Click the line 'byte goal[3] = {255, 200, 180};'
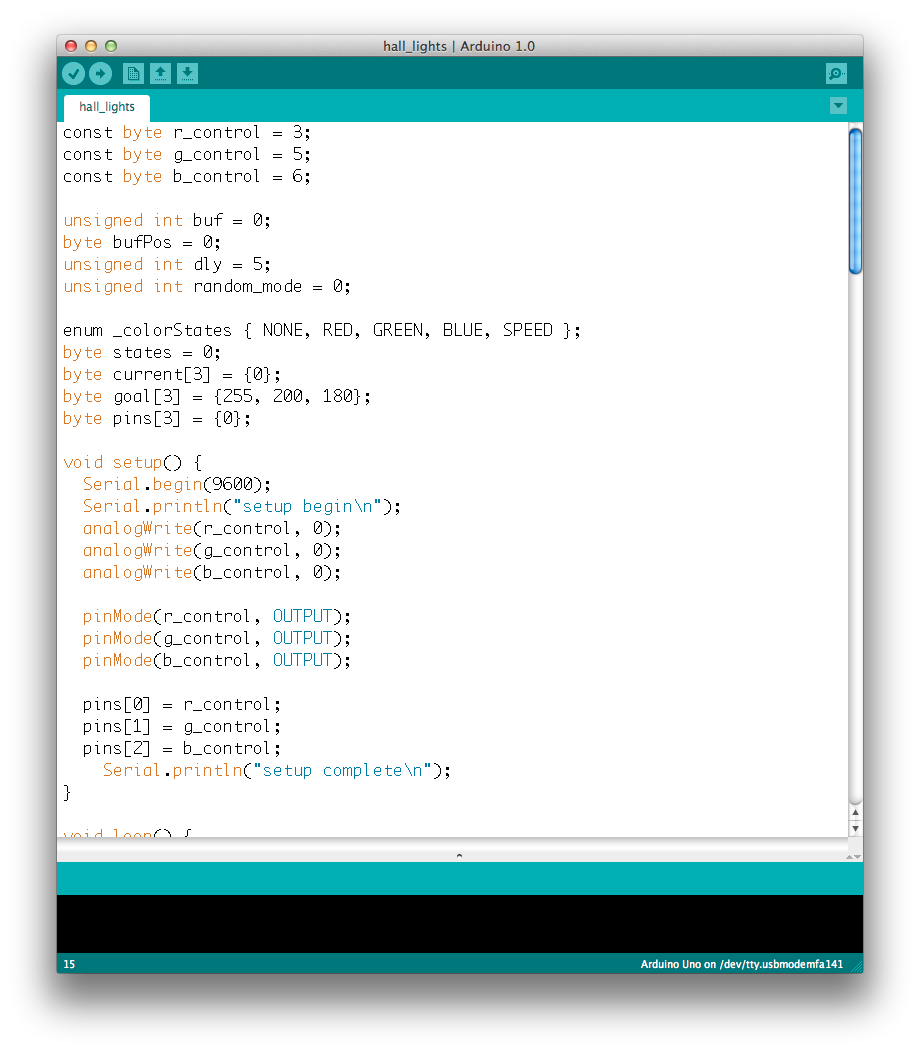The image size is (920, 1052). pyautogui.click(x=217, y=397)
